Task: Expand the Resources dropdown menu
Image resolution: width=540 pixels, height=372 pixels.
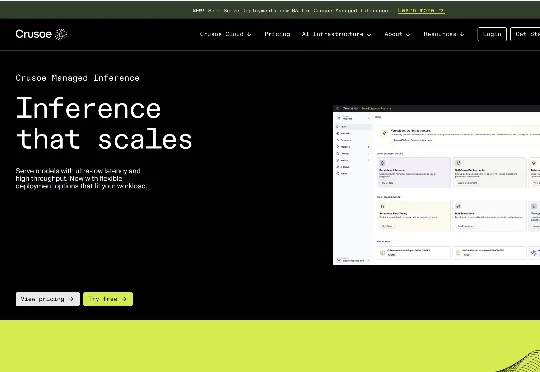Action: (x=444, y=34)
